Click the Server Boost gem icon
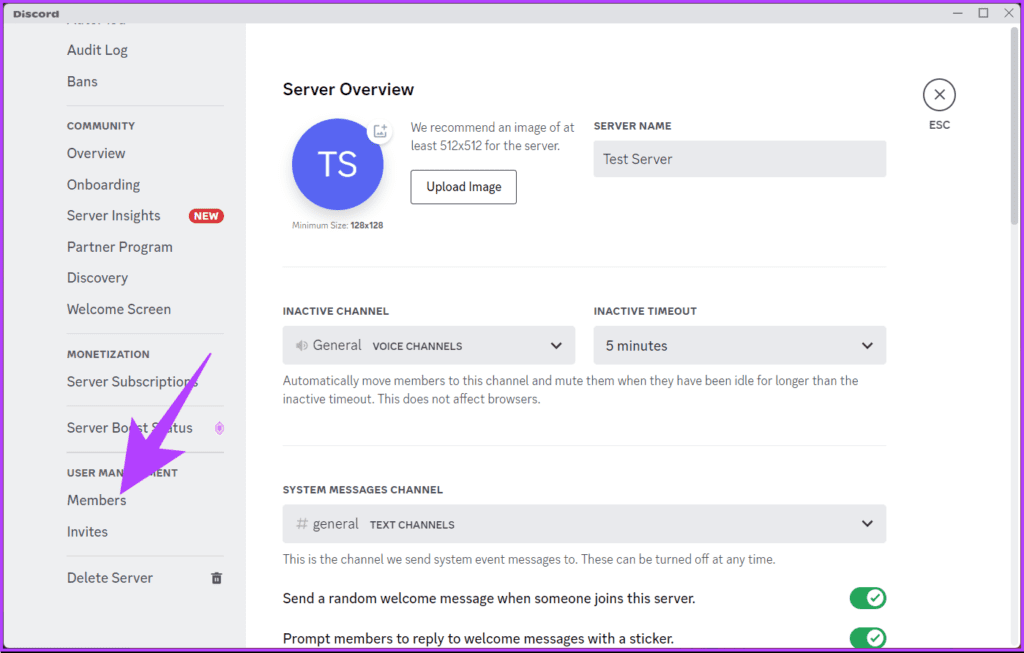The image size is (1024, 653). click(x=219, y=428)
